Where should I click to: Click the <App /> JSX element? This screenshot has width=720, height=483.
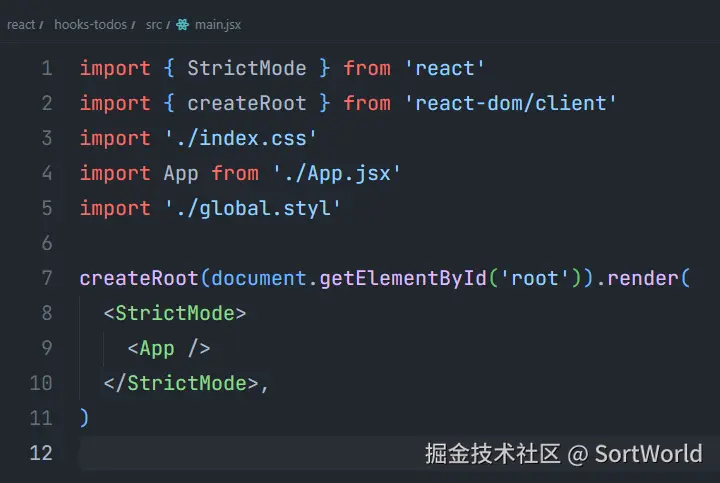coord(169,348)
